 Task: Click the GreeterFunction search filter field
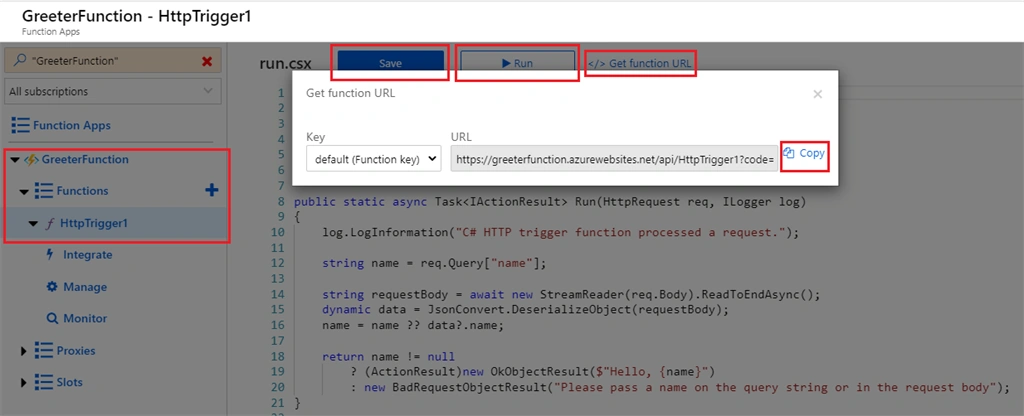[113, 60]
